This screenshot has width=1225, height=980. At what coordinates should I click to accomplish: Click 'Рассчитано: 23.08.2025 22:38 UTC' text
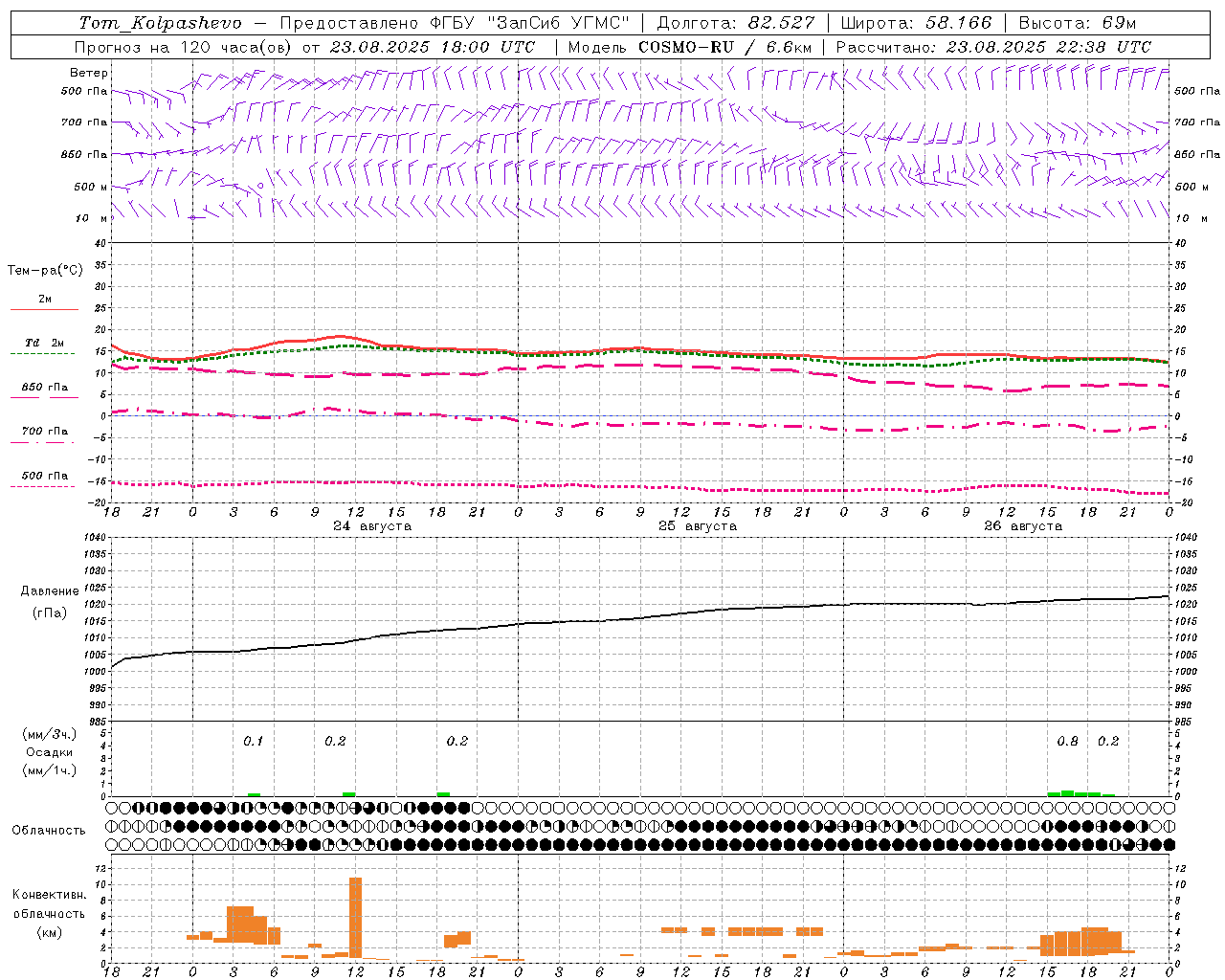993,47
